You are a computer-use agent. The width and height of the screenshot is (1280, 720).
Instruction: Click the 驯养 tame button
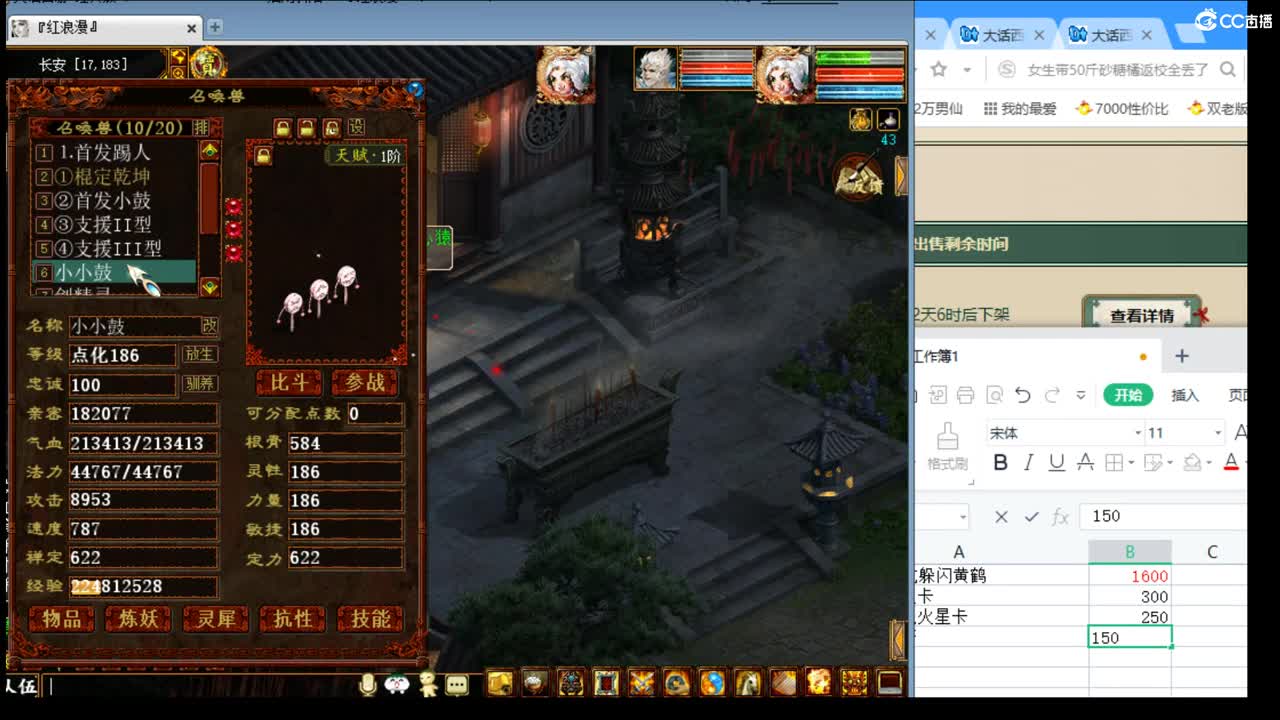[x=200, y=383]
